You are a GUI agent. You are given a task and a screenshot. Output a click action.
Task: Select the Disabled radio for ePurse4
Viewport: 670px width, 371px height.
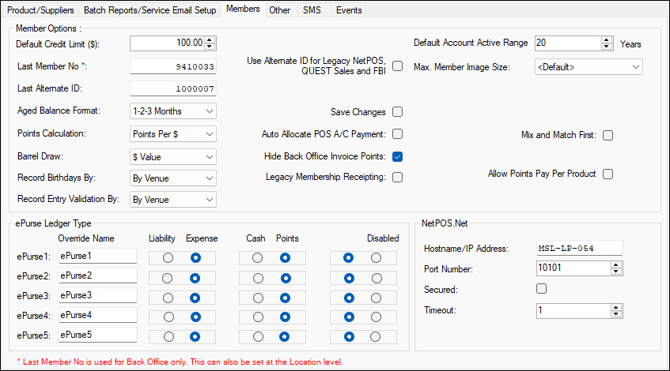[x=376, y=317]
